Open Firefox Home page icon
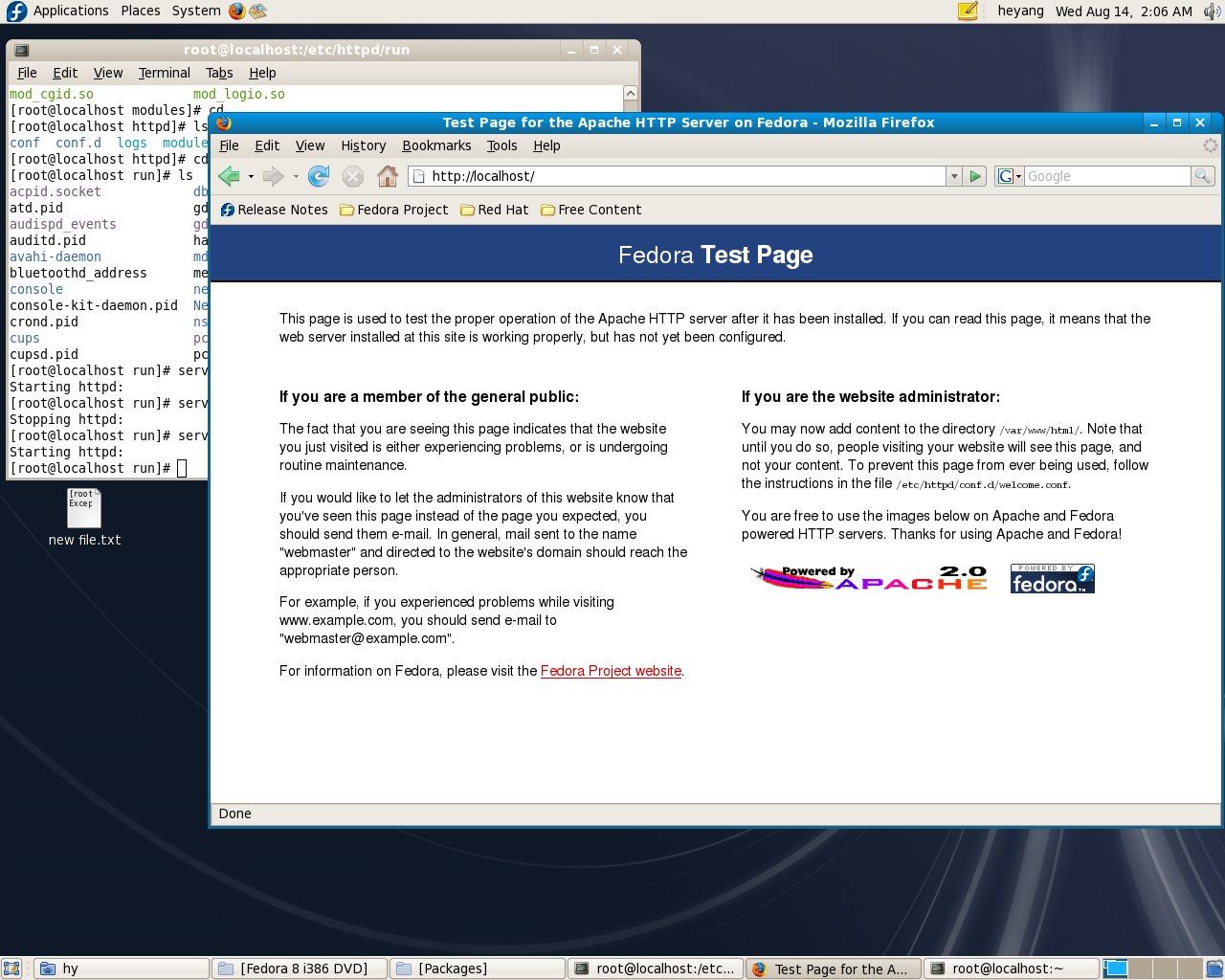 tap(388, 176)
